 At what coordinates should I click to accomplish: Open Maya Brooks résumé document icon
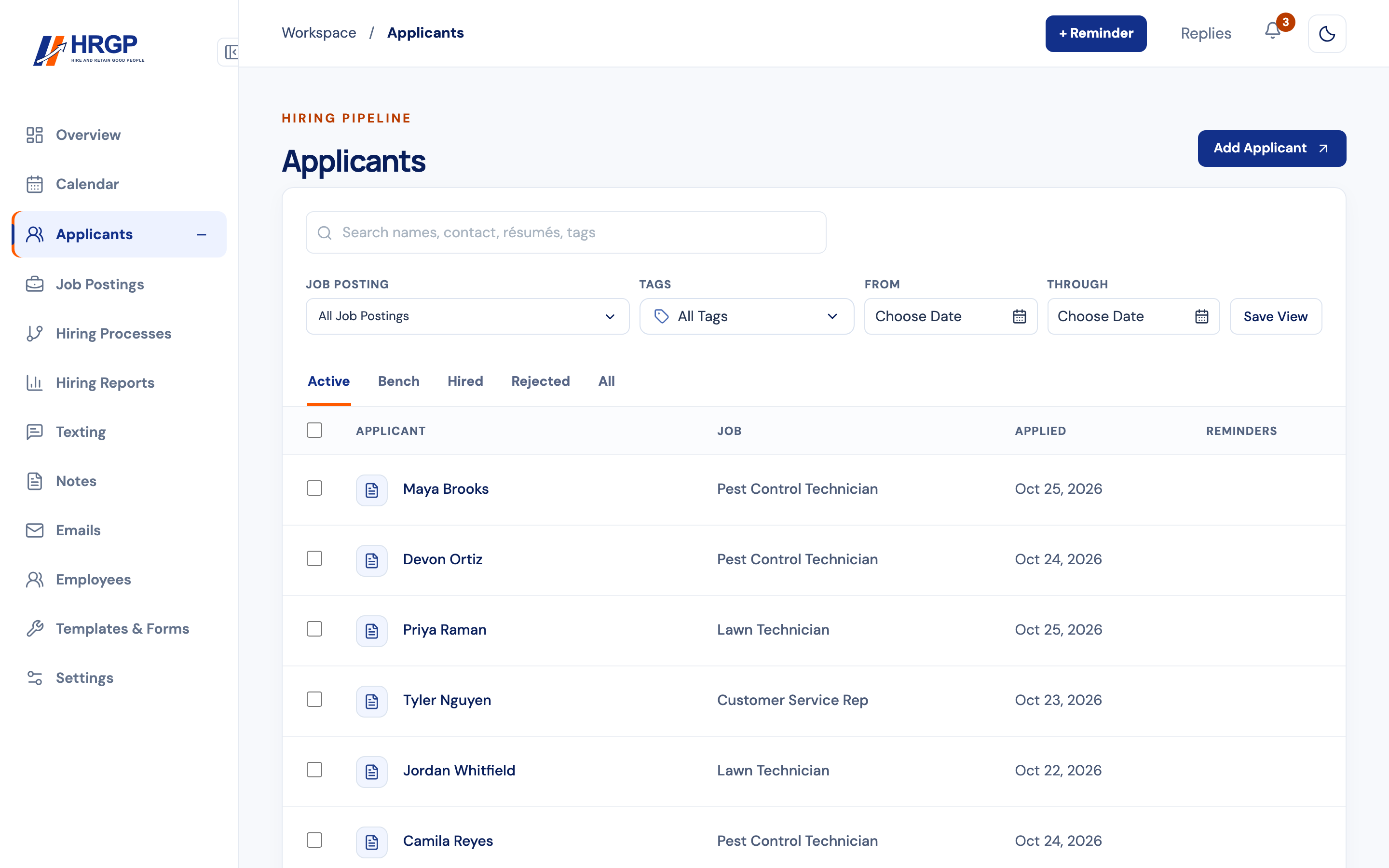(x=371, y=489)
